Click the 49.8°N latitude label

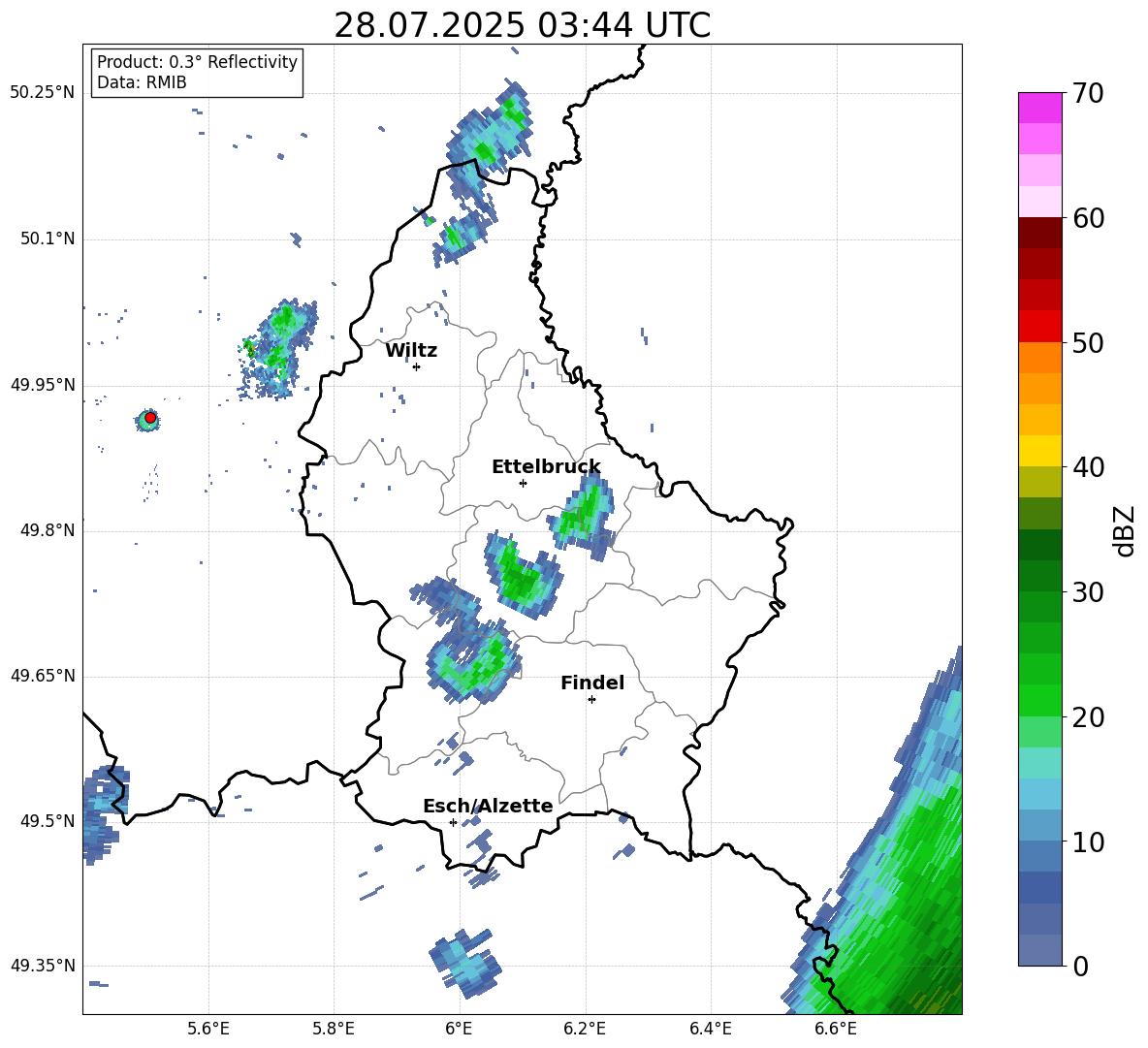click(47, 530)
